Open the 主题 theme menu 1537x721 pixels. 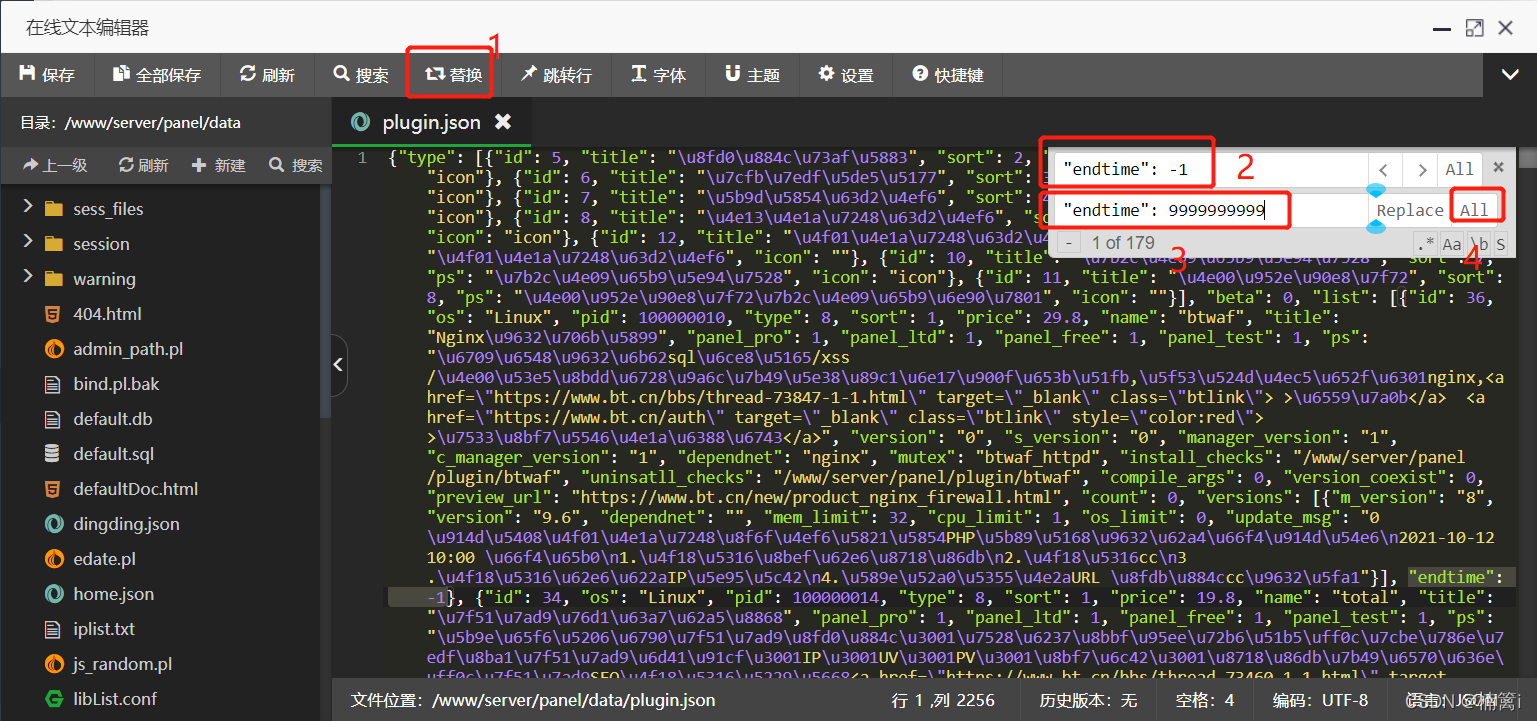click(x=752, y=75)
